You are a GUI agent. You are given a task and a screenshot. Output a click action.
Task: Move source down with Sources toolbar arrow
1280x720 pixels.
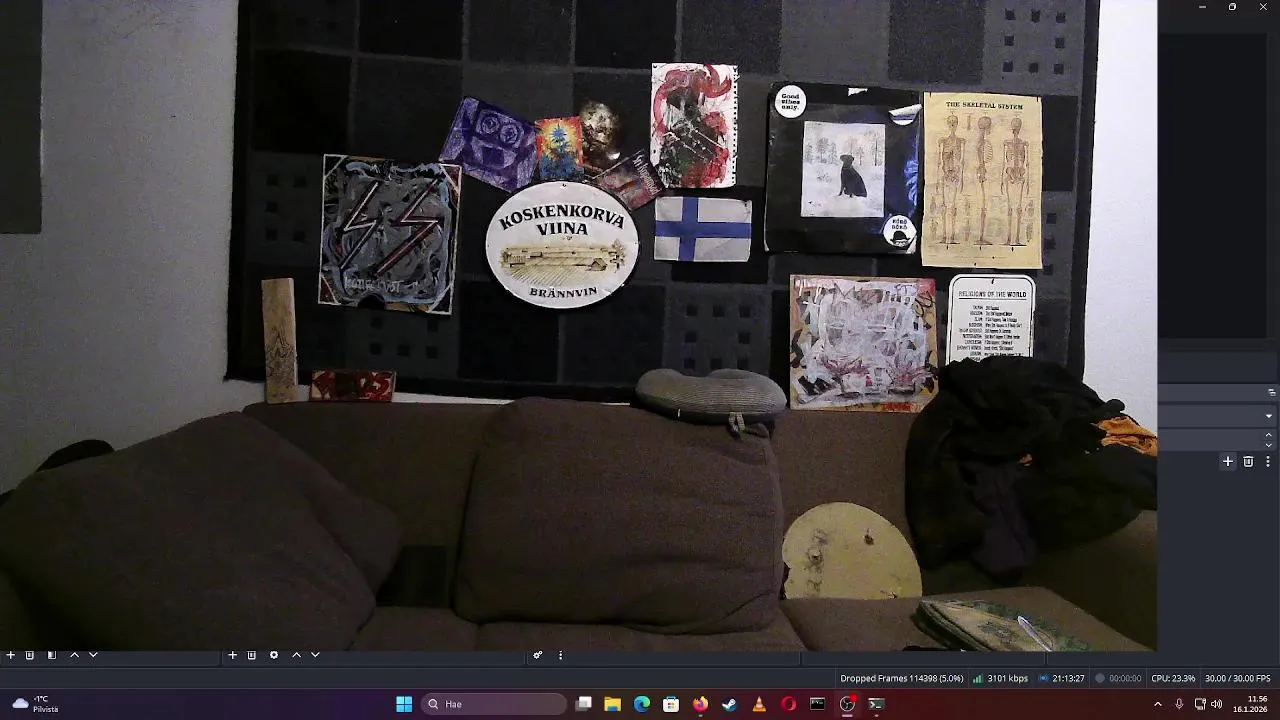[315, 655]
